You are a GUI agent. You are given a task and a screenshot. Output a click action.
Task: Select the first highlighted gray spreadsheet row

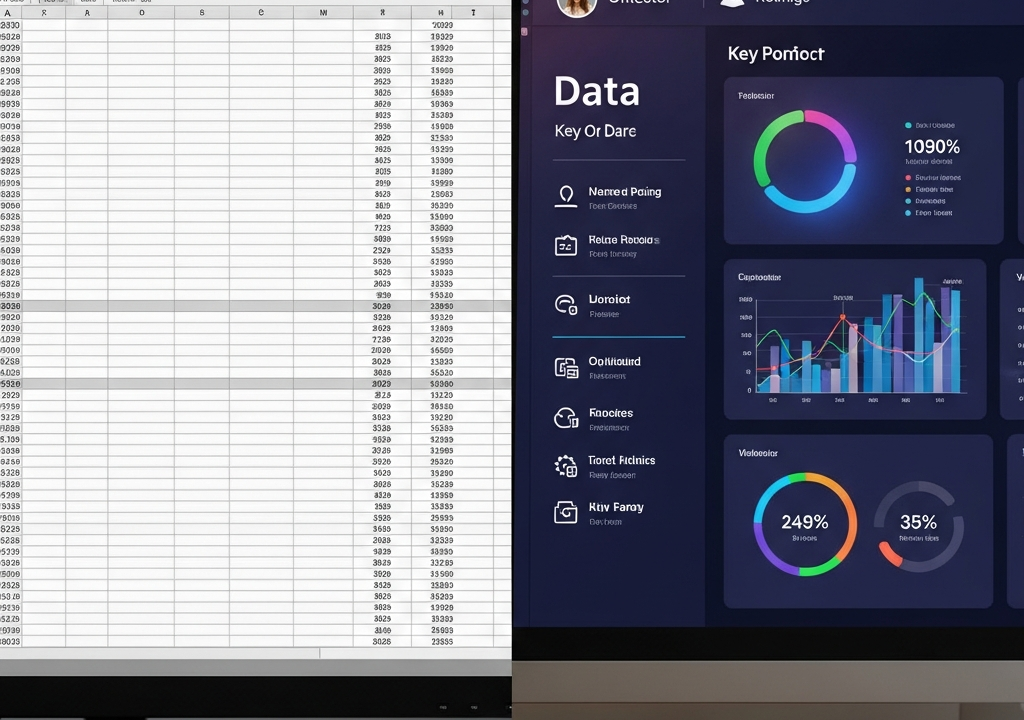point(255,306)
